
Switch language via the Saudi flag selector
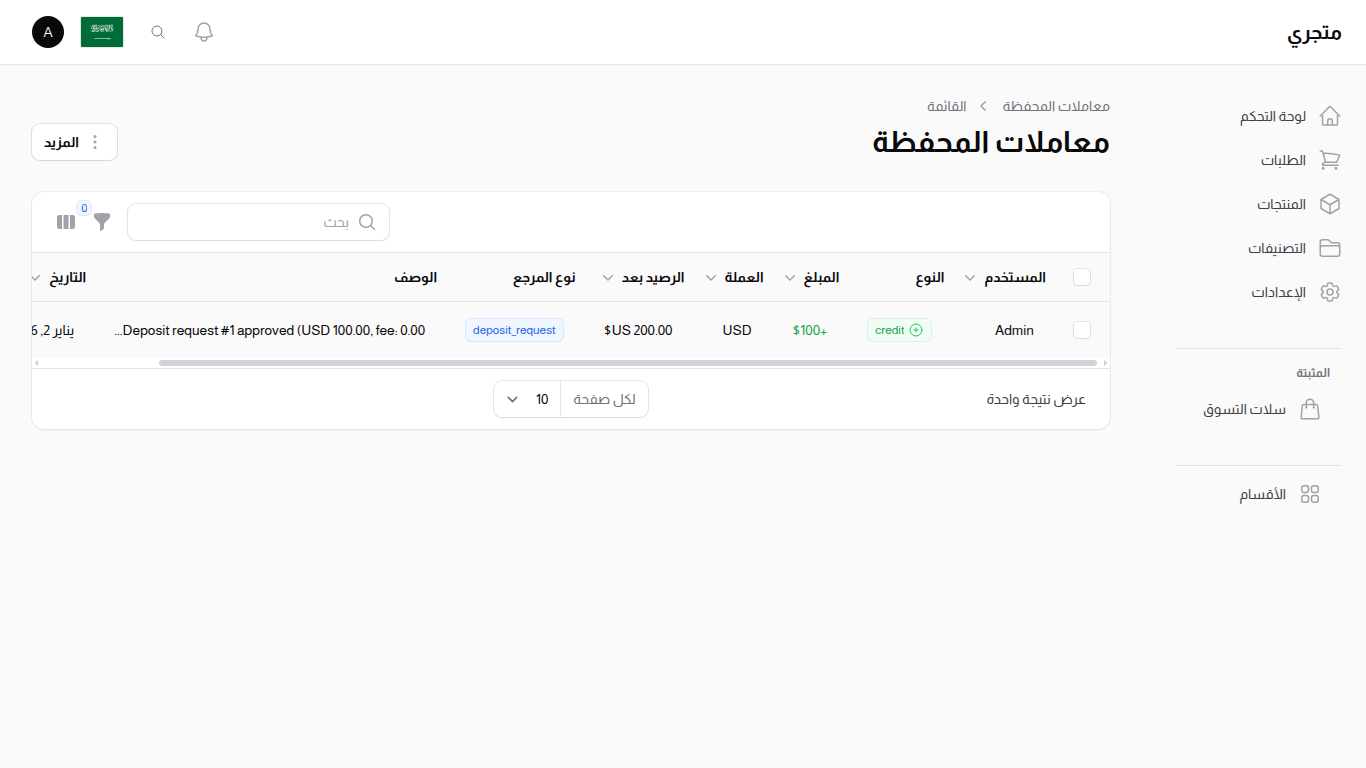tap(102, 31)
